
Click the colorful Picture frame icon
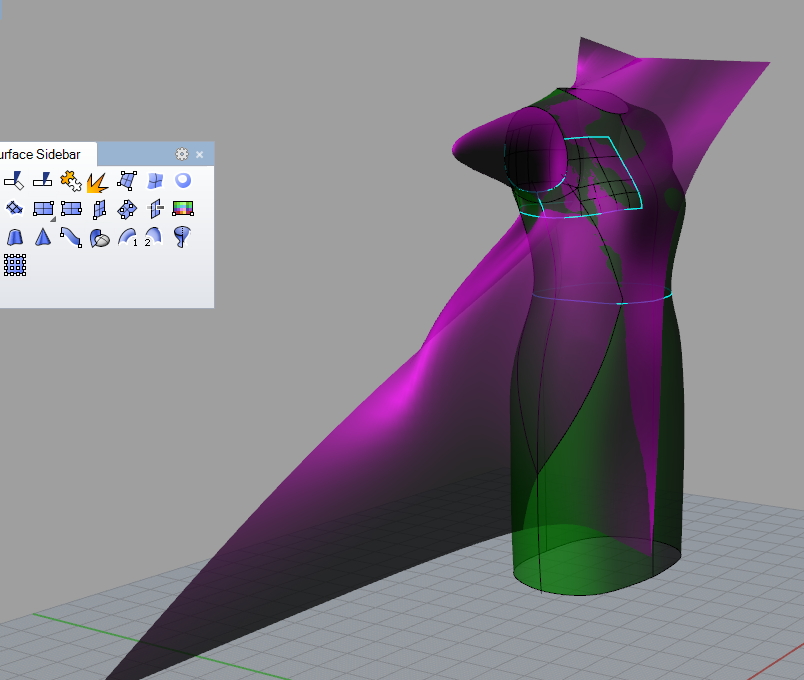click(183, 208)
